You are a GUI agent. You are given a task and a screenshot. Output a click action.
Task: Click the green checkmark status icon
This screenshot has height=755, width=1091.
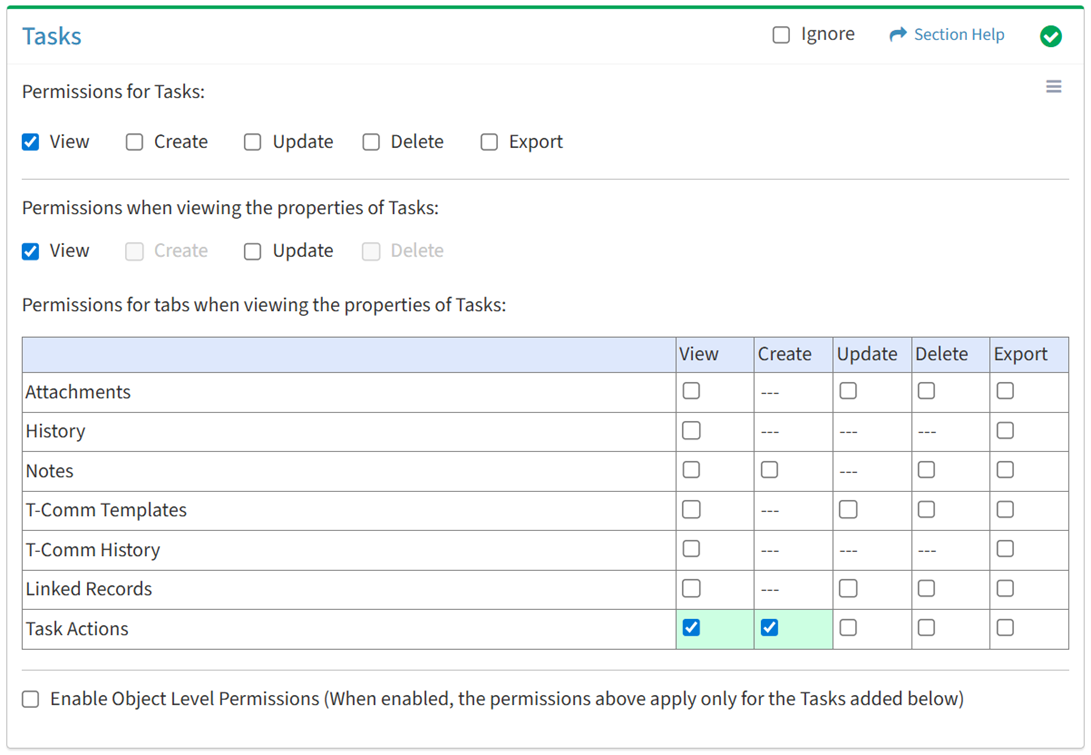point(1050,36)
